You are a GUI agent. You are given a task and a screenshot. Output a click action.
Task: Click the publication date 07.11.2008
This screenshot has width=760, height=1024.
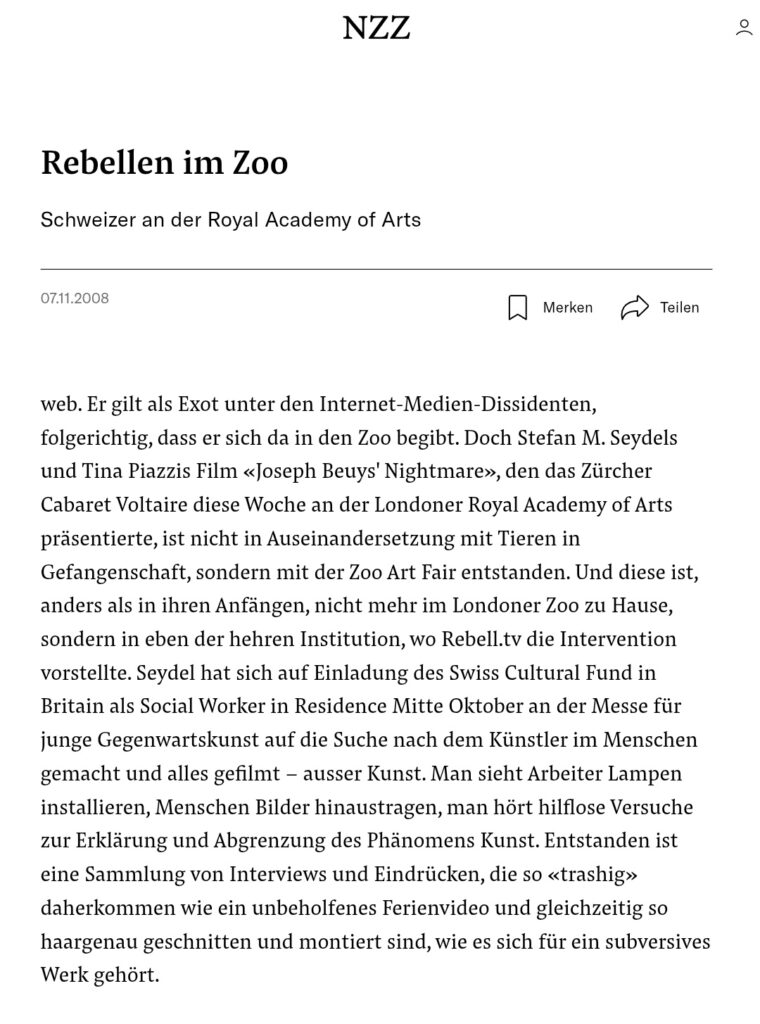pos(75,298)
